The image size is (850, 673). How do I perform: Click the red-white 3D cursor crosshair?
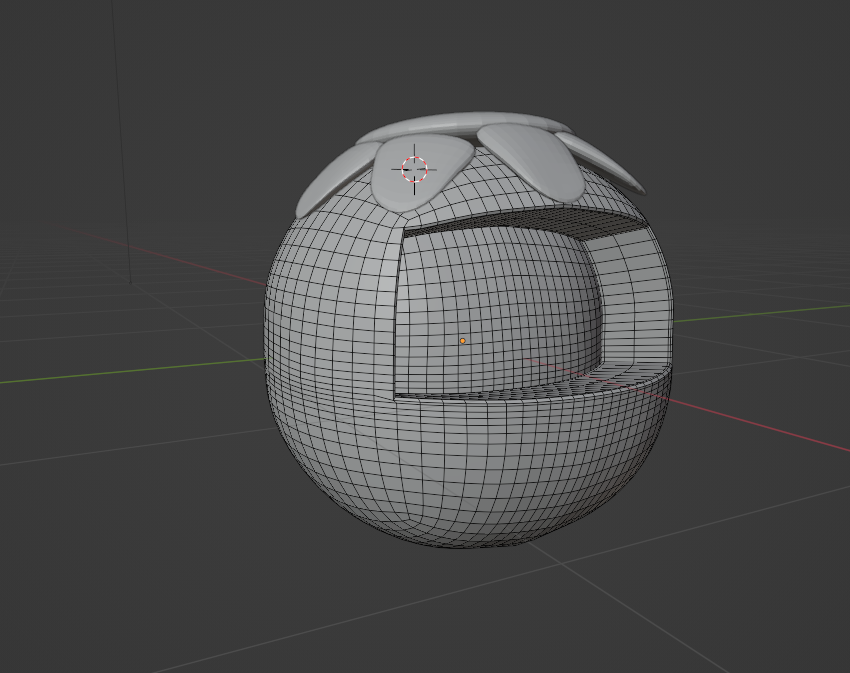tap(415, 168)
